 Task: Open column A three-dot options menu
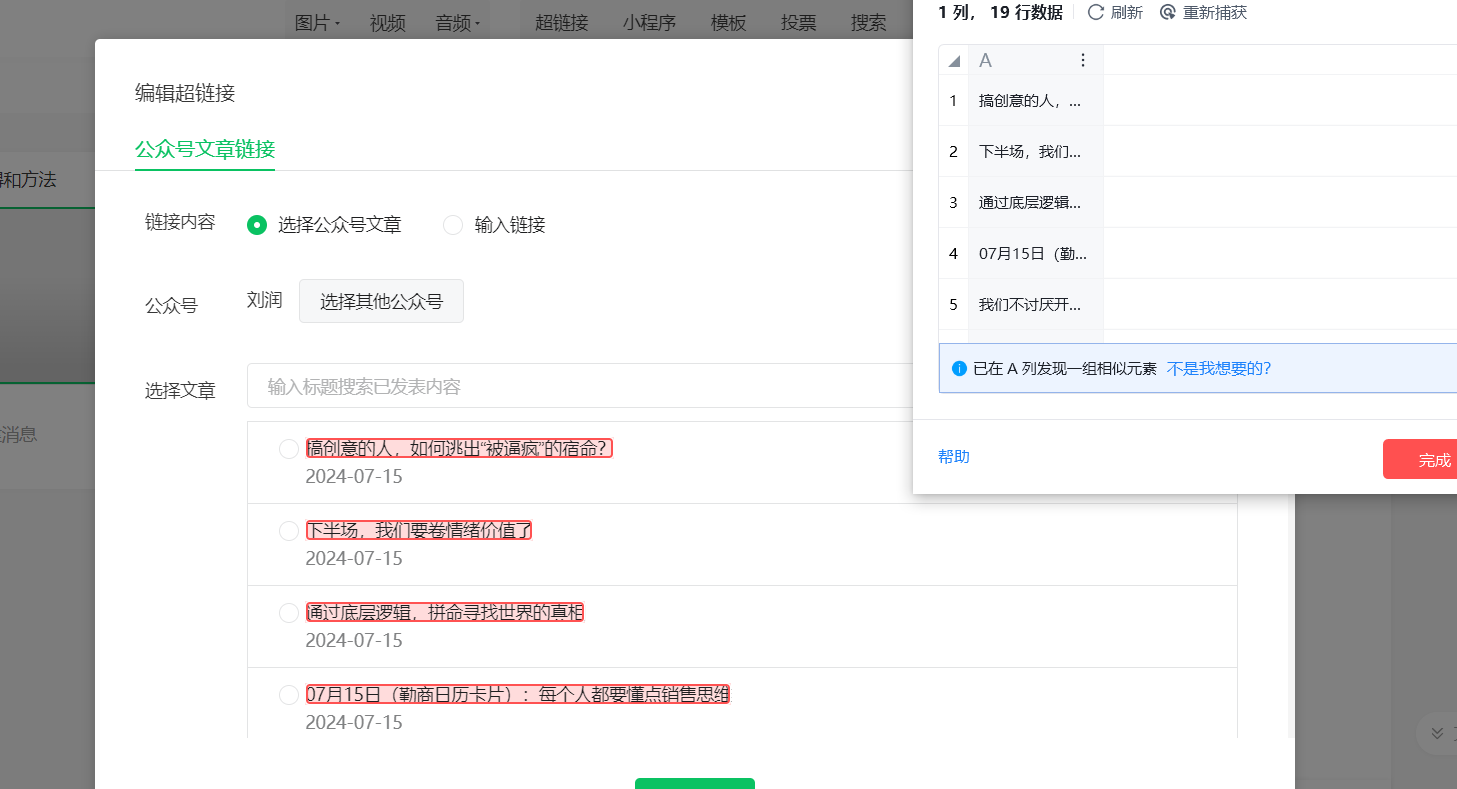coord(1082,61)
